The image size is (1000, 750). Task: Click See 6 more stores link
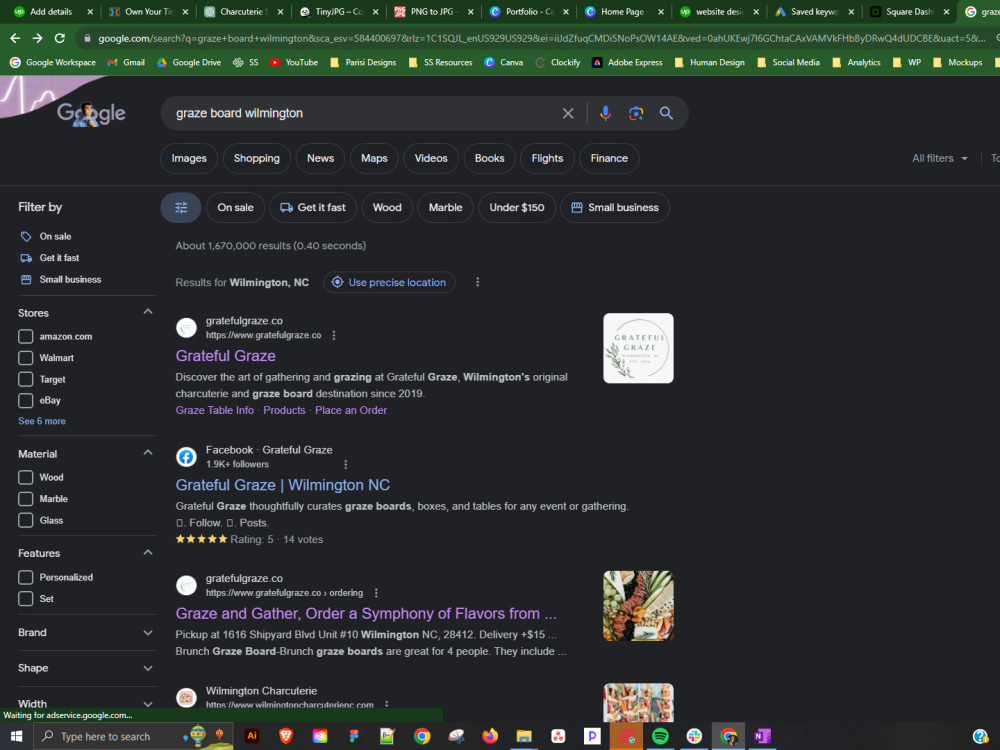pos(42,421)
